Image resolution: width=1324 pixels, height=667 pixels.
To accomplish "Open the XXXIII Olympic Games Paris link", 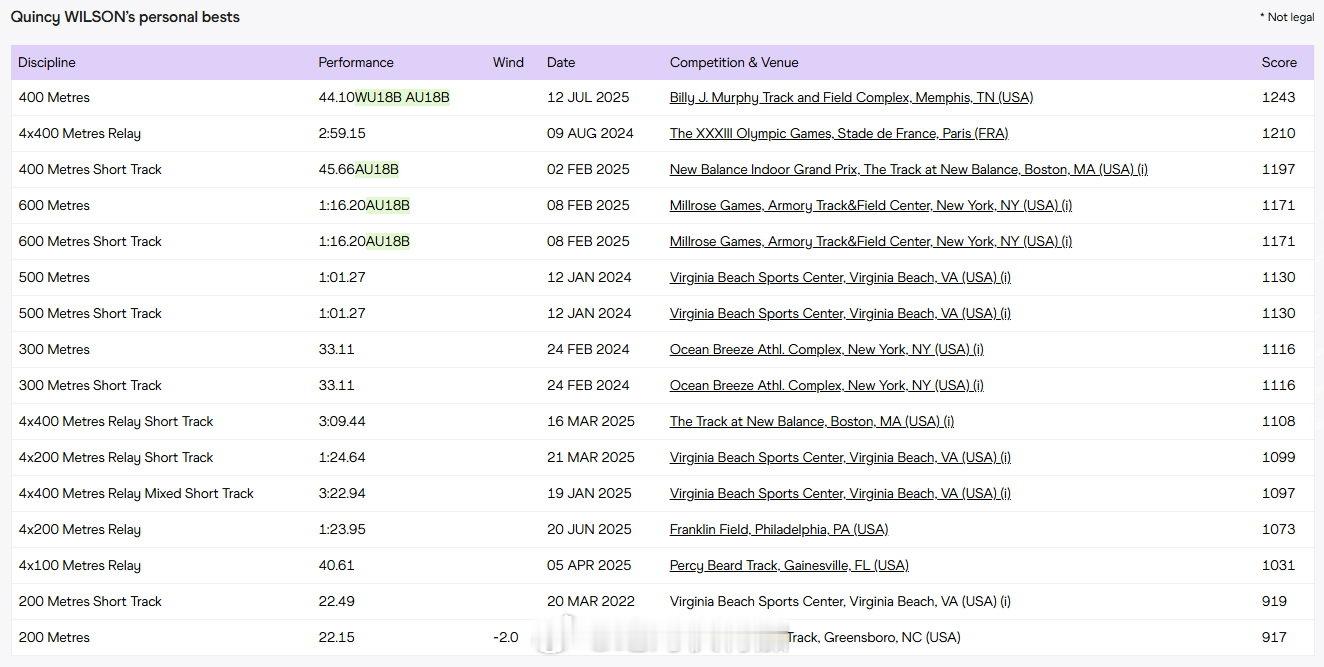I will [x=839, y=134].
